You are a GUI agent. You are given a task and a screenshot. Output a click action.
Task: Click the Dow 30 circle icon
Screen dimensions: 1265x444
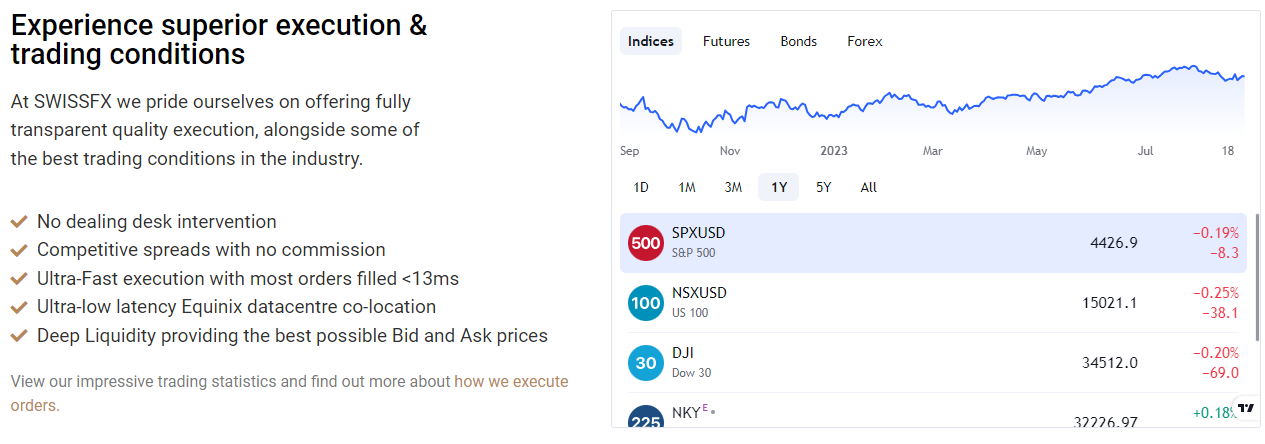645,363
